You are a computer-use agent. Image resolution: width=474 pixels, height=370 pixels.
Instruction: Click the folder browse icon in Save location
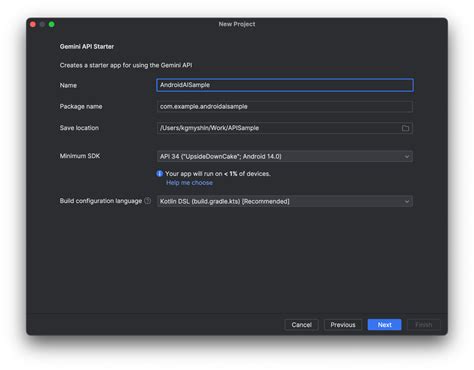[x=405, y=128]
